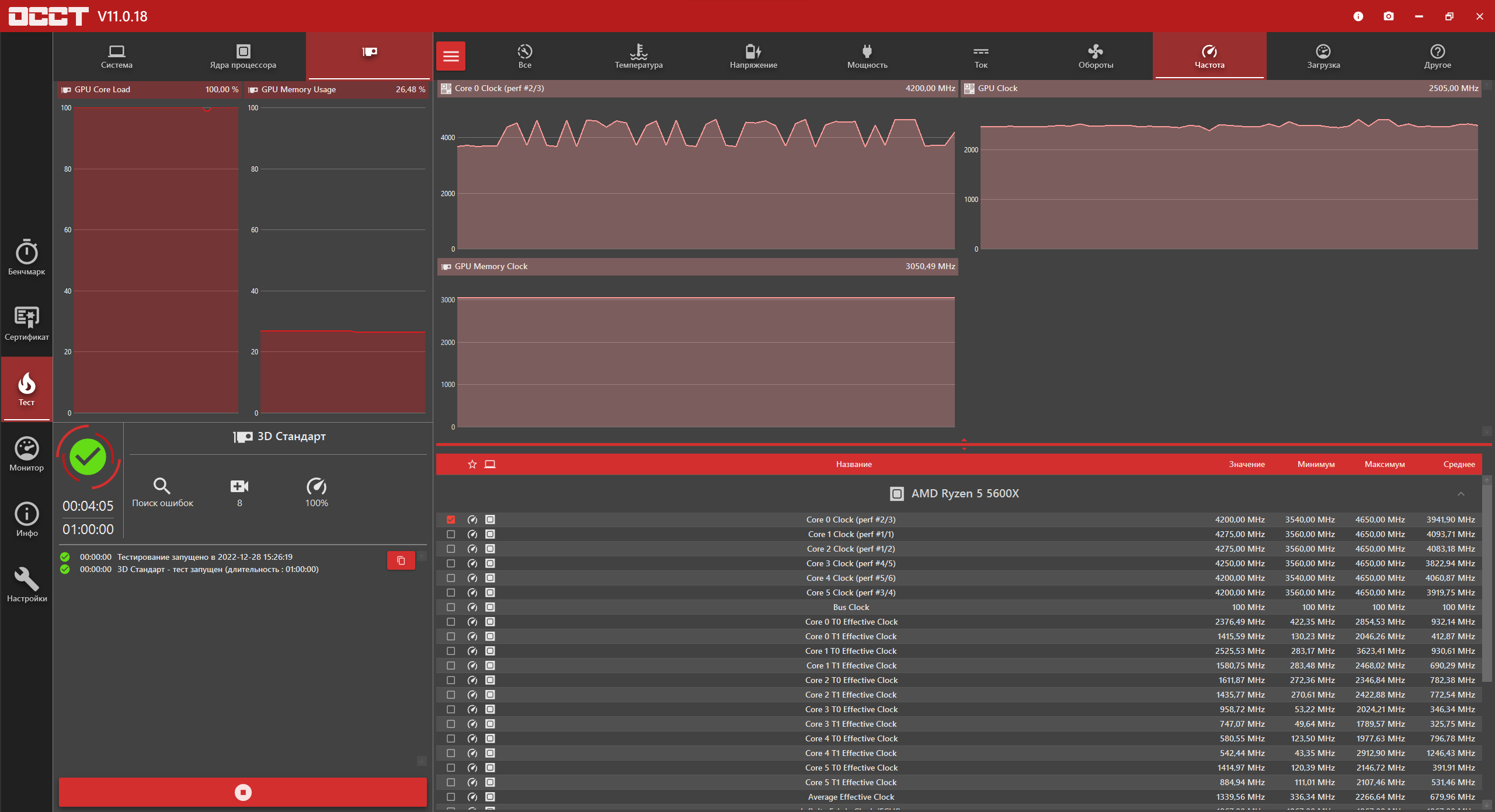Click the Поиск ошибок magnifier icon
This screenshot has width=1495, height=812.
click(x=162, y=486)
